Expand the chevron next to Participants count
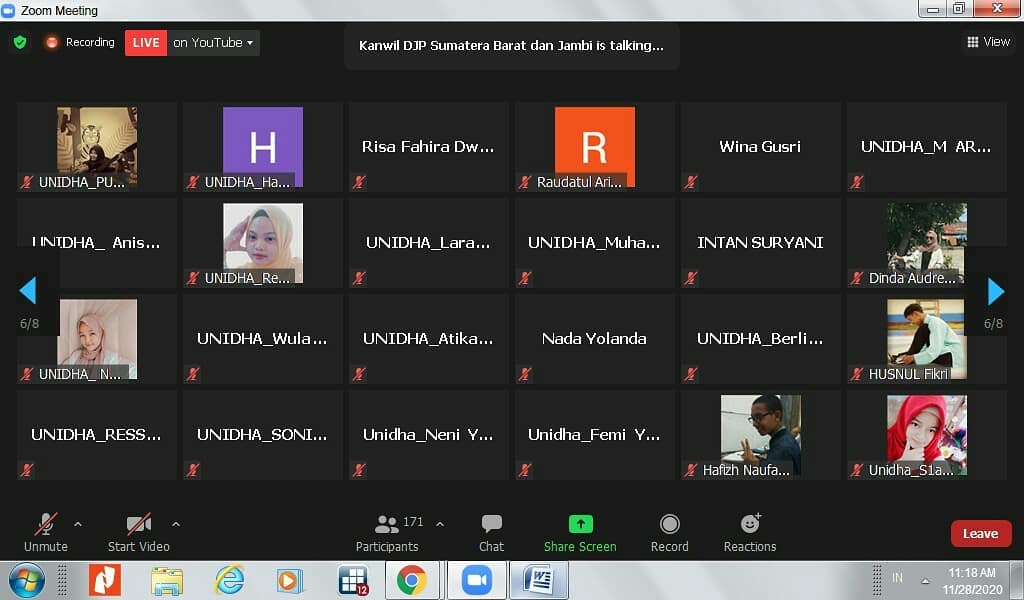 click(440, 524)
